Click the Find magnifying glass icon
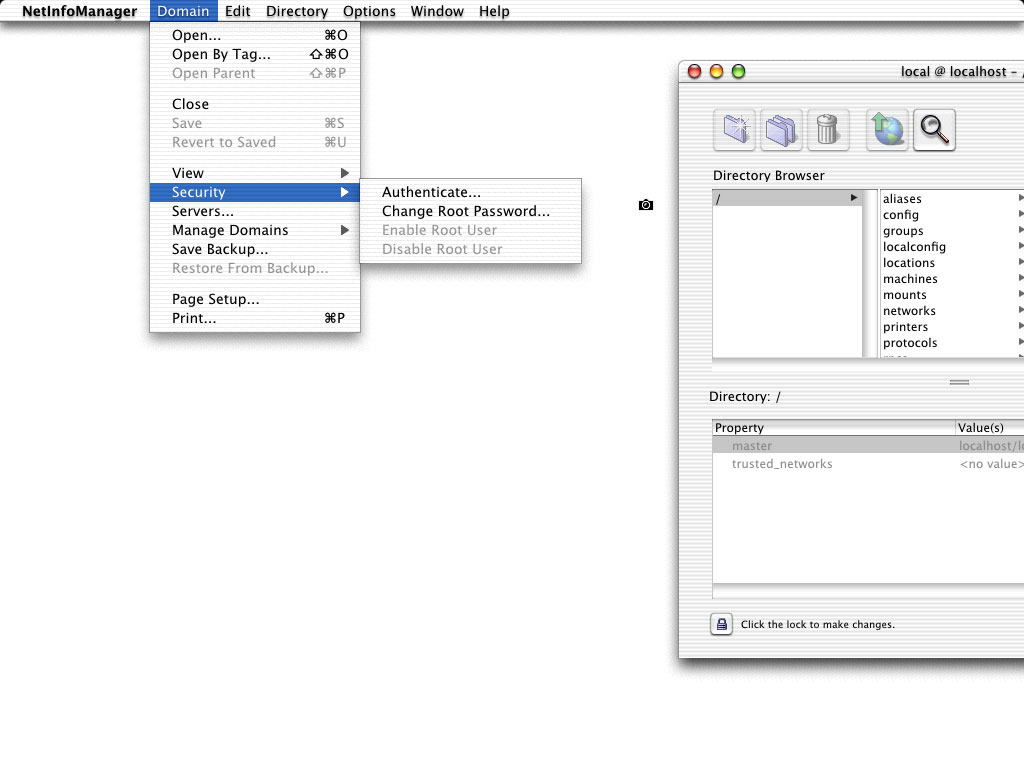Image resolution: width=1024 pixels, height=768 pixels. tap(934, 129)
